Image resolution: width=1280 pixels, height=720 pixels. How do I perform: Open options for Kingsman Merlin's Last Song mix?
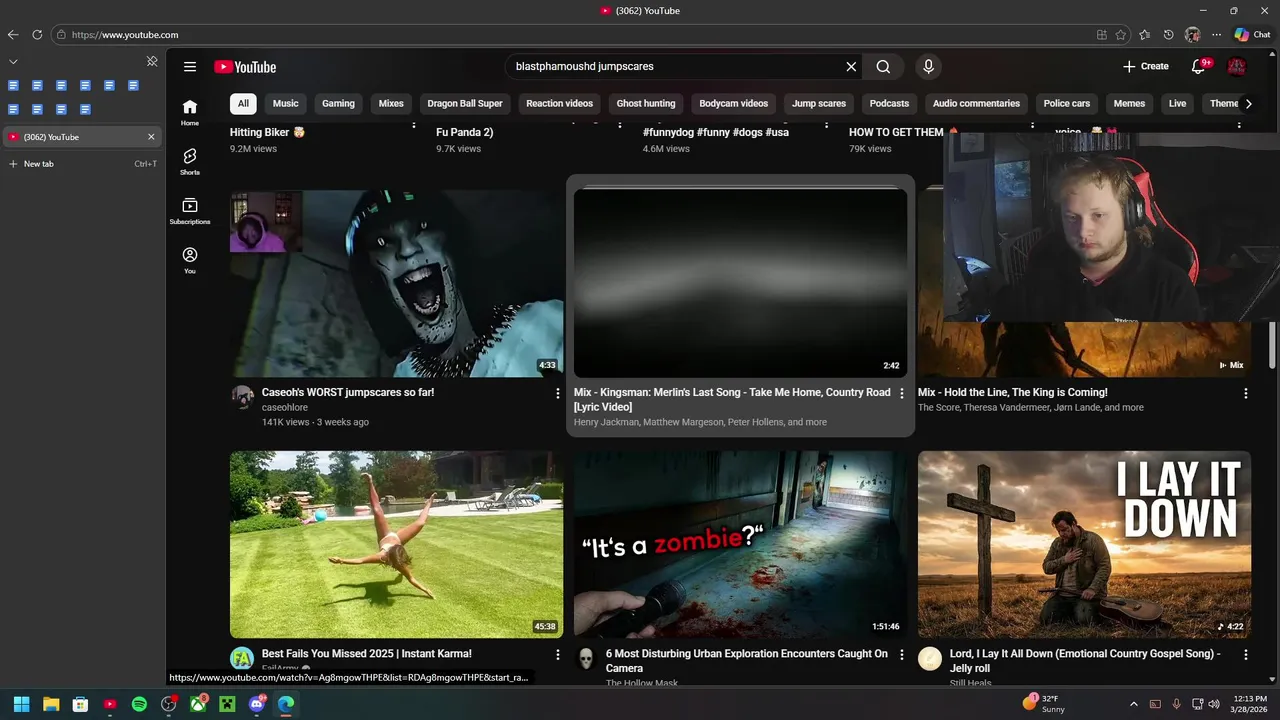click(902, 393)
